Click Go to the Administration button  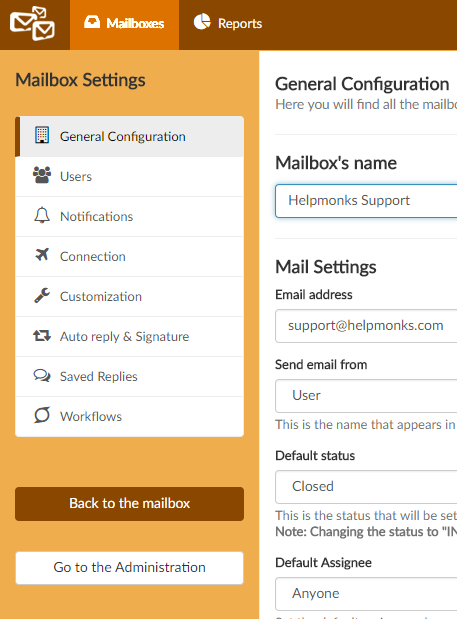[129, 568]
